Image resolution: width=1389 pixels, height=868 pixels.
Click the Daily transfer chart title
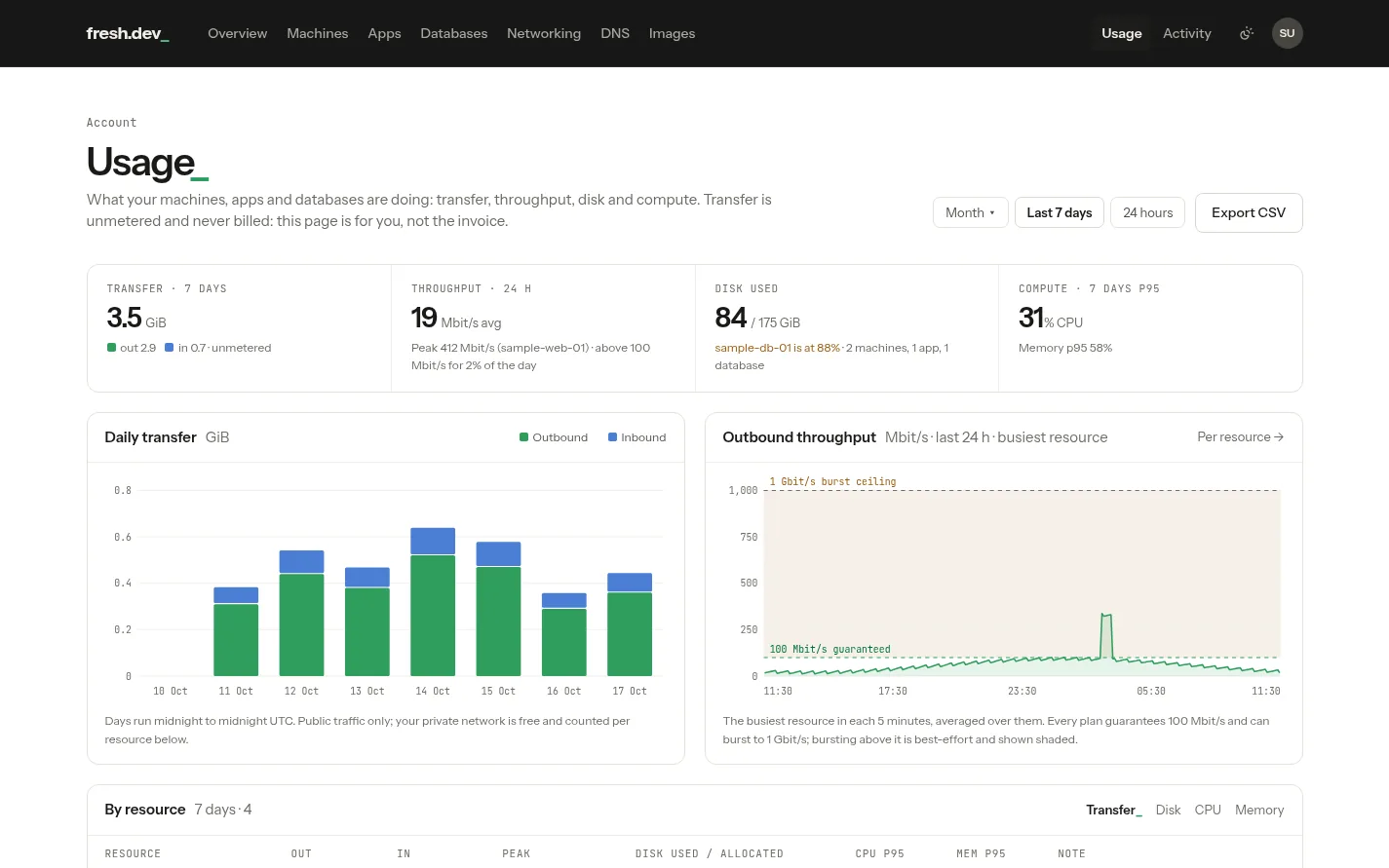click(150, 437)
